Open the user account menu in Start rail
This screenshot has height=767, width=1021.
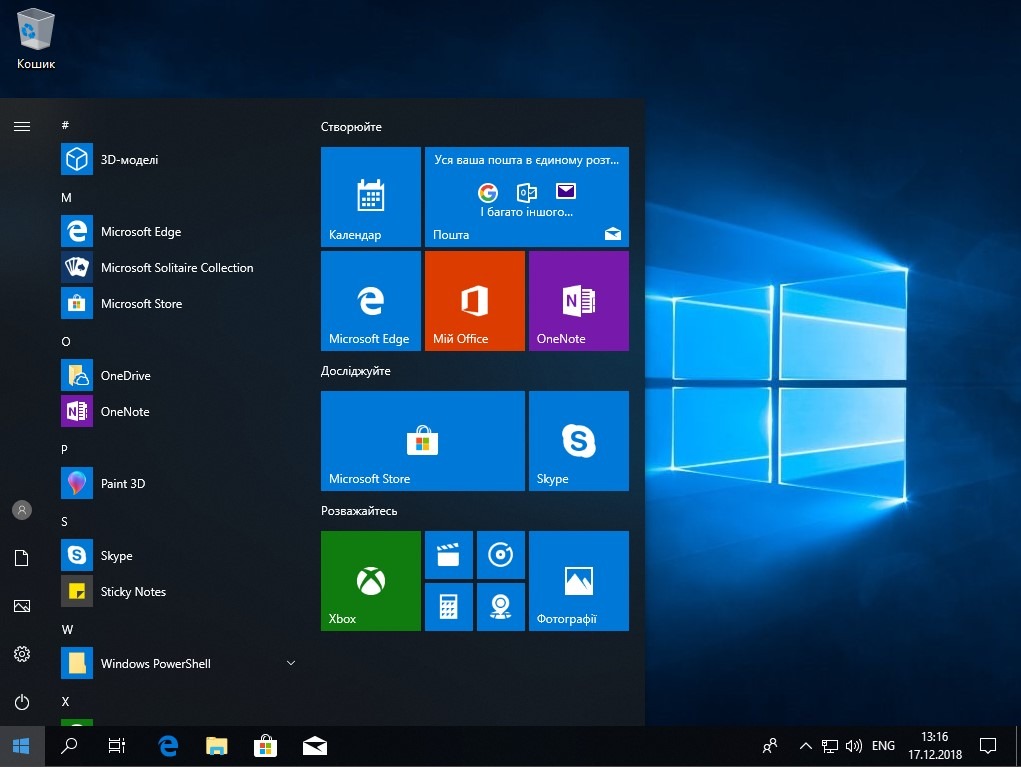(22, 510)
